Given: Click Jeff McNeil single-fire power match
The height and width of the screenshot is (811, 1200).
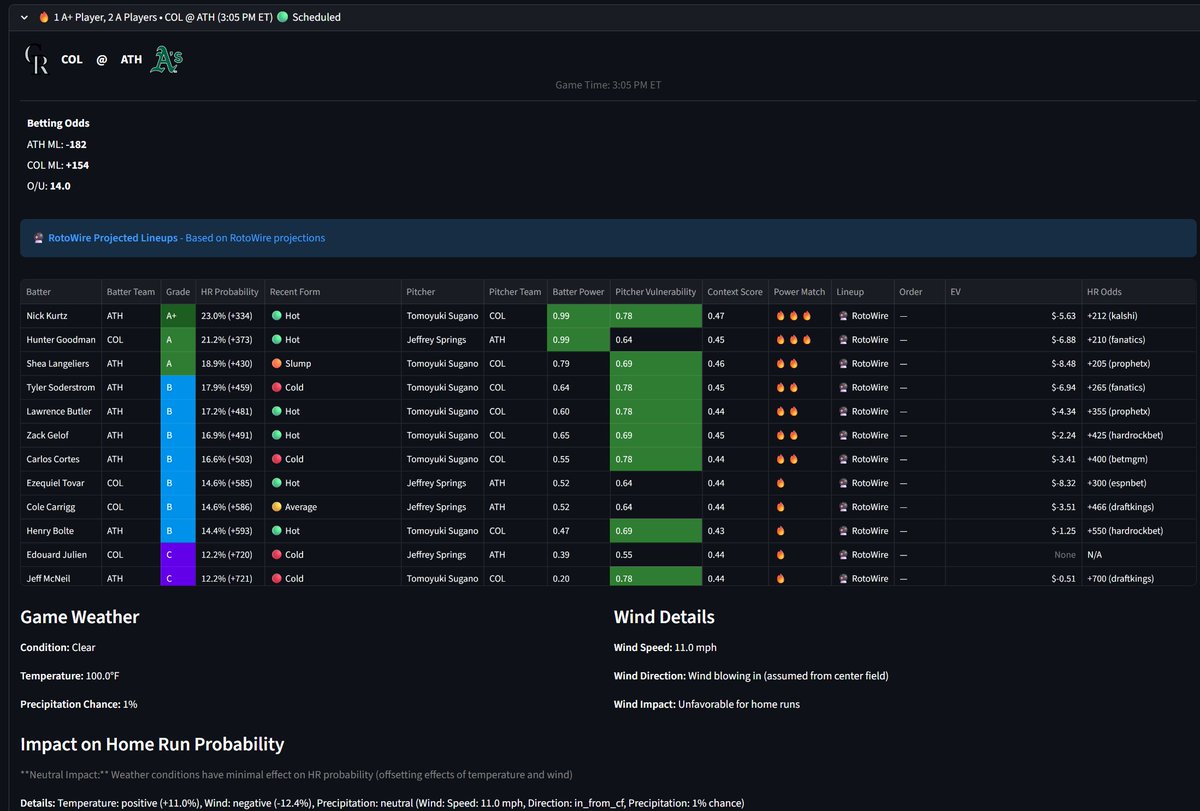Looking at the screenshot, I should [x=780, y=579].
